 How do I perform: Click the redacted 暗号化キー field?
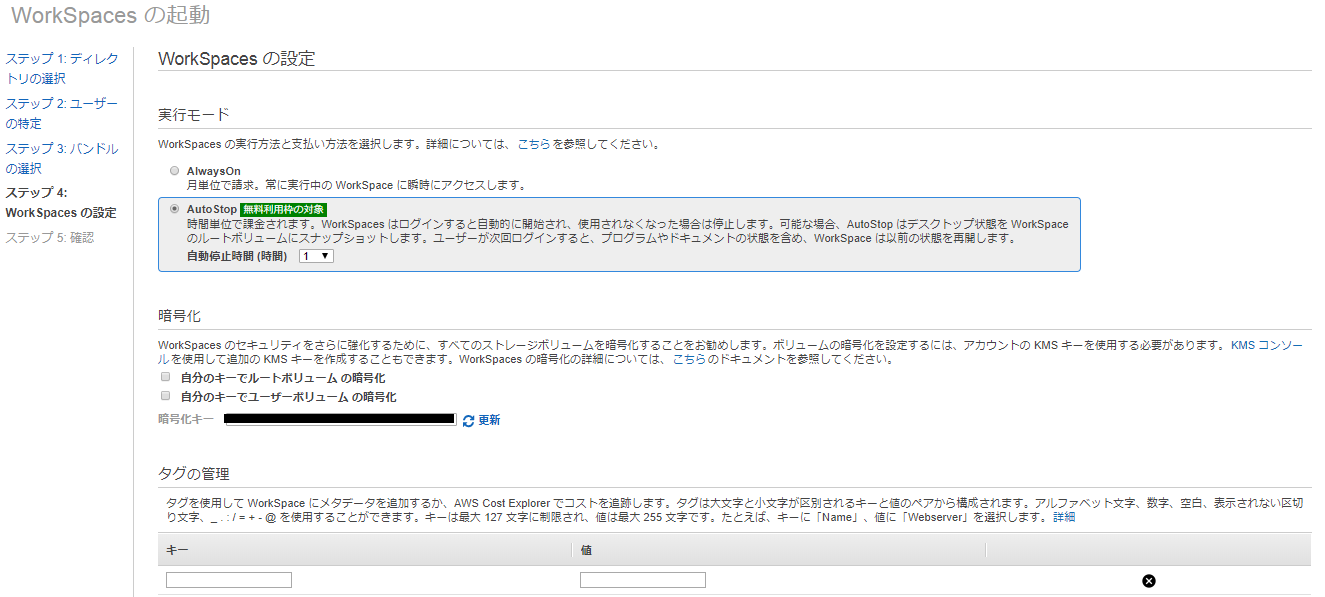point(340,419)
